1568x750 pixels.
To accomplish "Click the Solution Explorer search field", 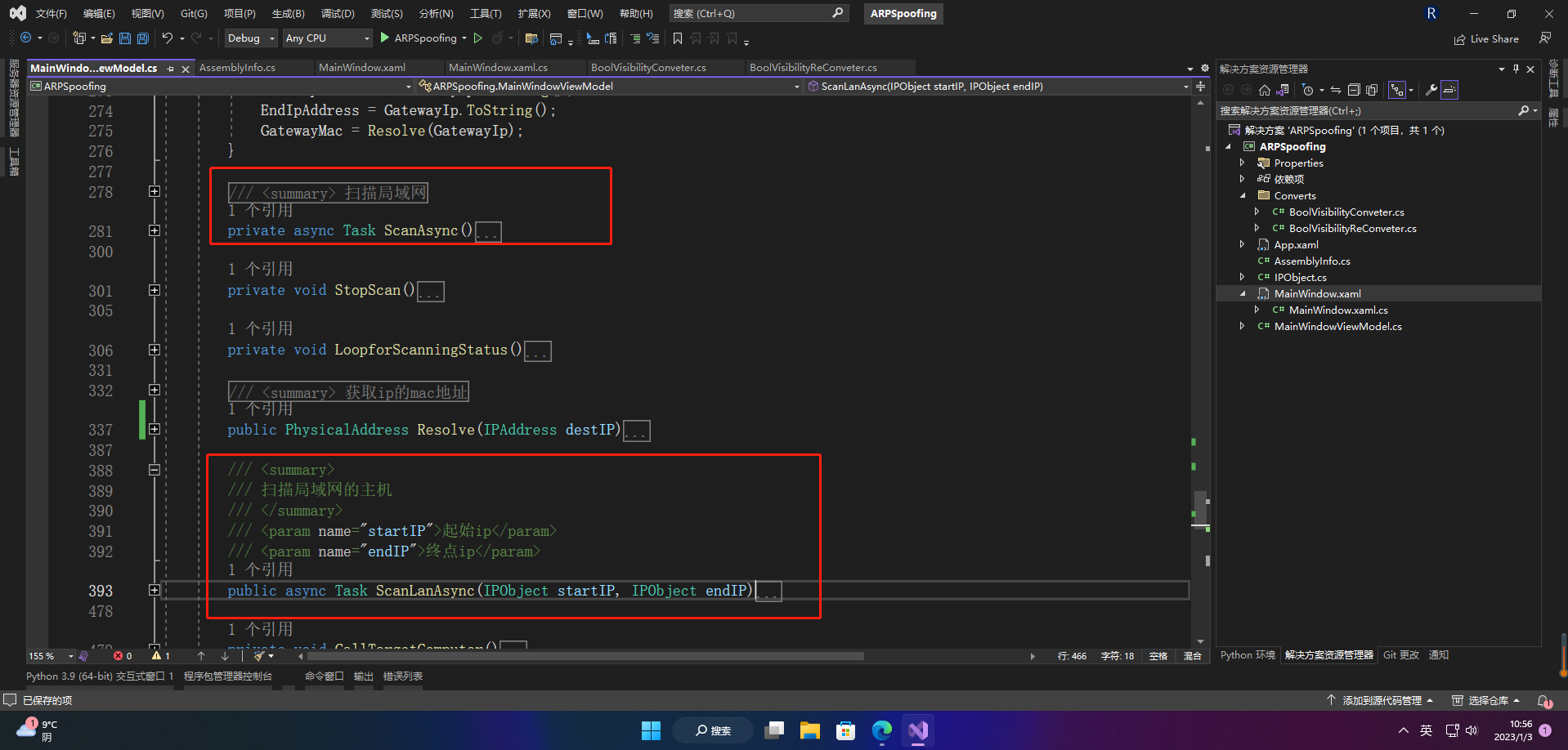I will (1367, 110).
